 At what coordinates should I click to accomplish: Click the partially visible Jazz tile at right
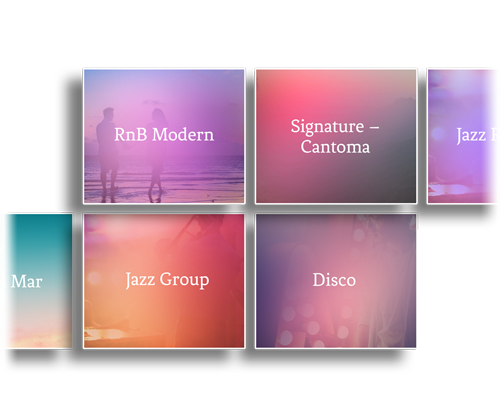pyautogui.click(x=462, y=136)
